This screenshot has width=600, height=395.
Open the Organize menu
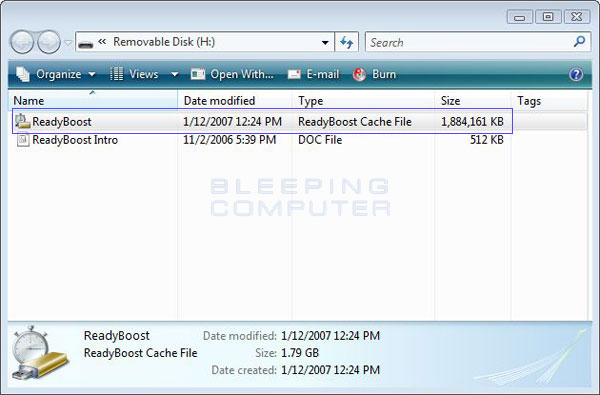[56, 74]
